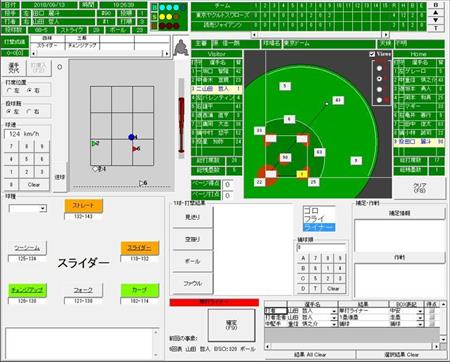Viewport: 450px width, 362px height.
Task: Choose the チェンジアップ pitch type button
Action: pos(27,290)
